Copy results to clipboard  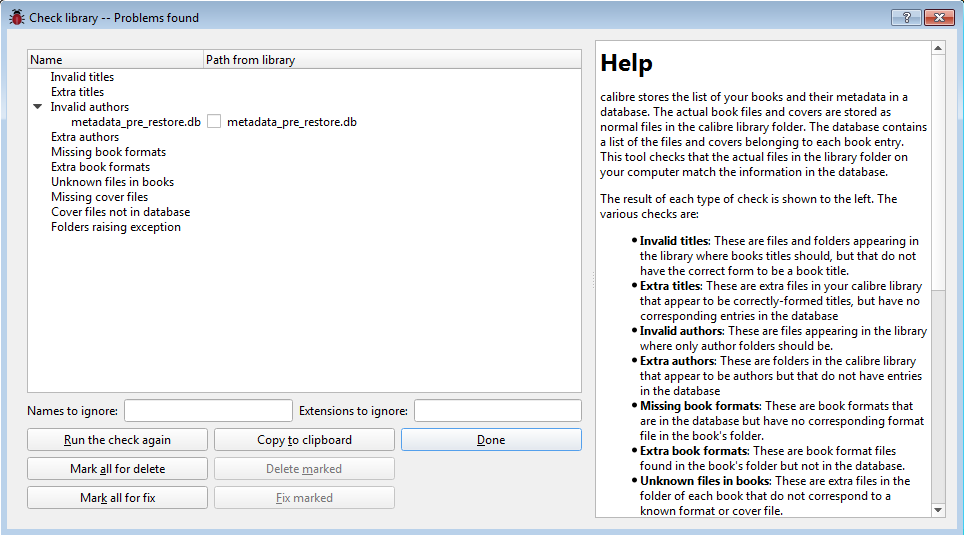click(x=304, y=440)
